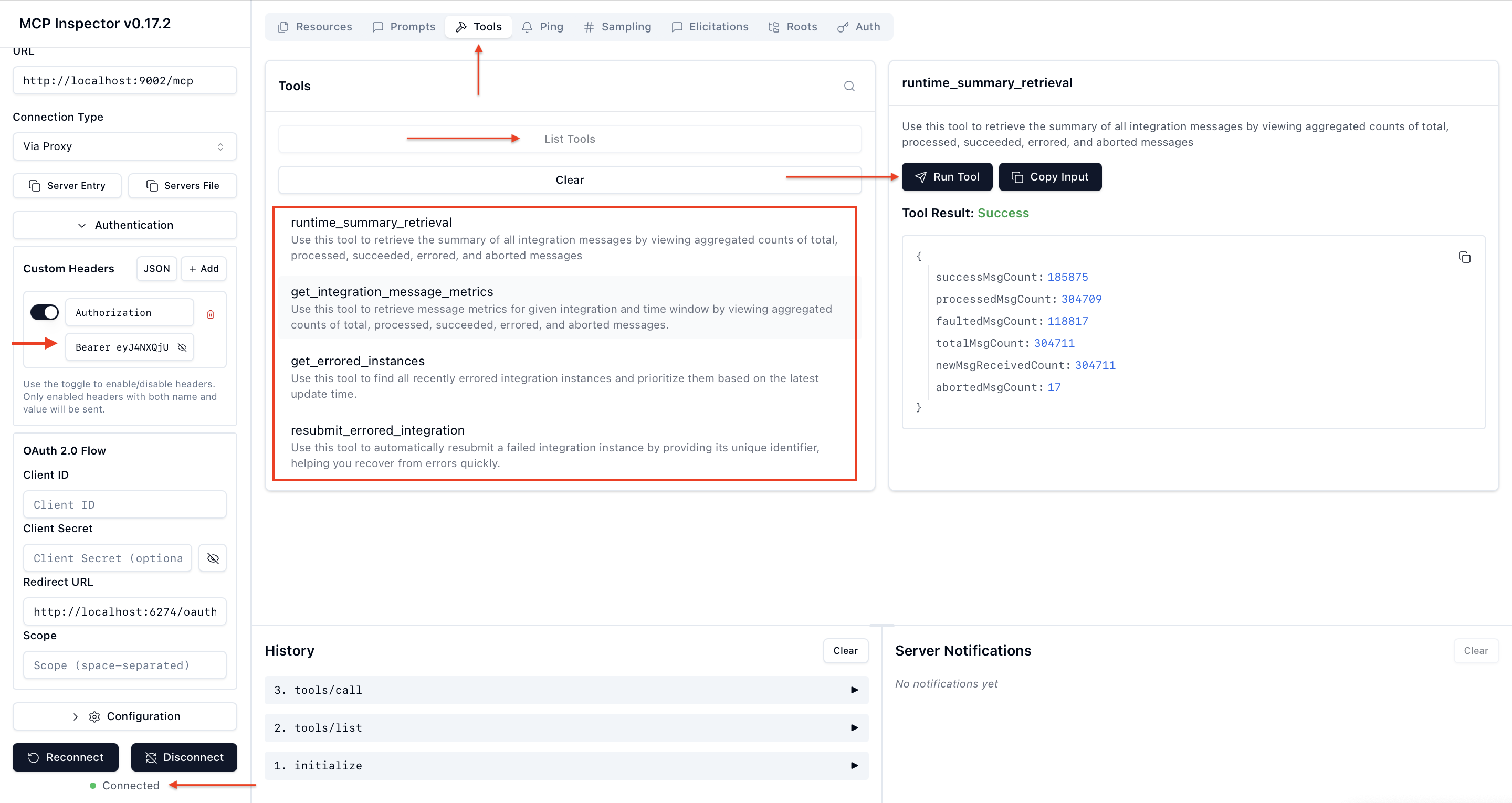
Task: Clear the History panel
Action: 845,650
